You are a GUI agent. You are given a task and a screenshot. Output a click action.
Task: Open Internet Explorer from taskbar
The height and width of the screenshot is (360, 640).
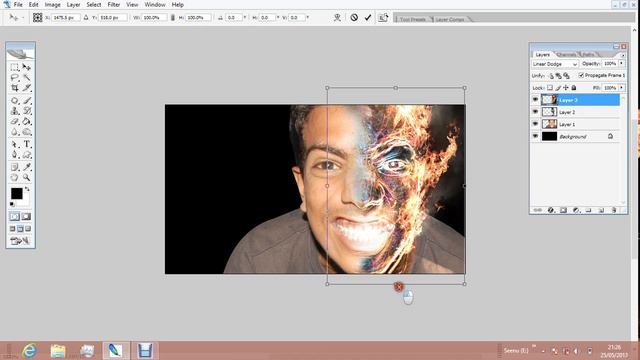coord(29,351)
